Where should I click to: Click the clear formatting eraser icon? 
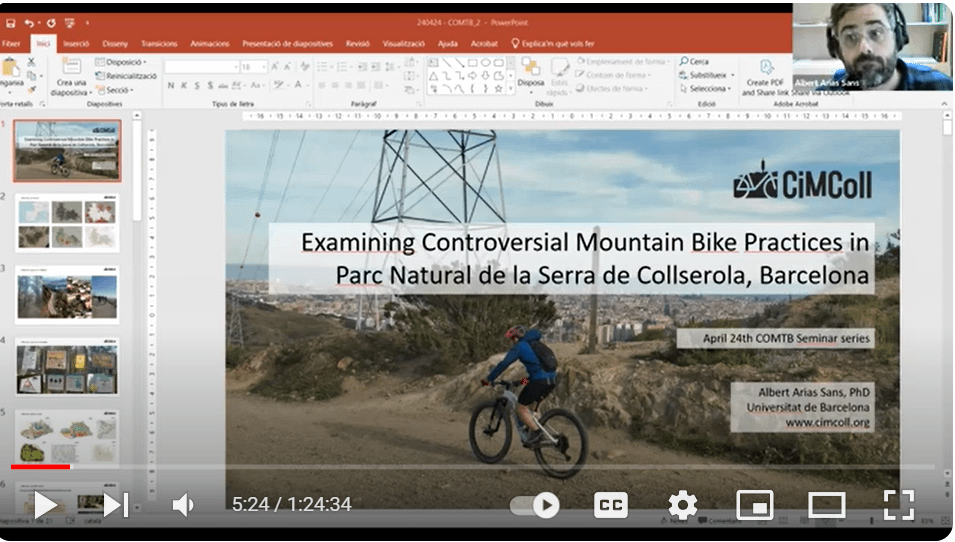click(305, 66)
